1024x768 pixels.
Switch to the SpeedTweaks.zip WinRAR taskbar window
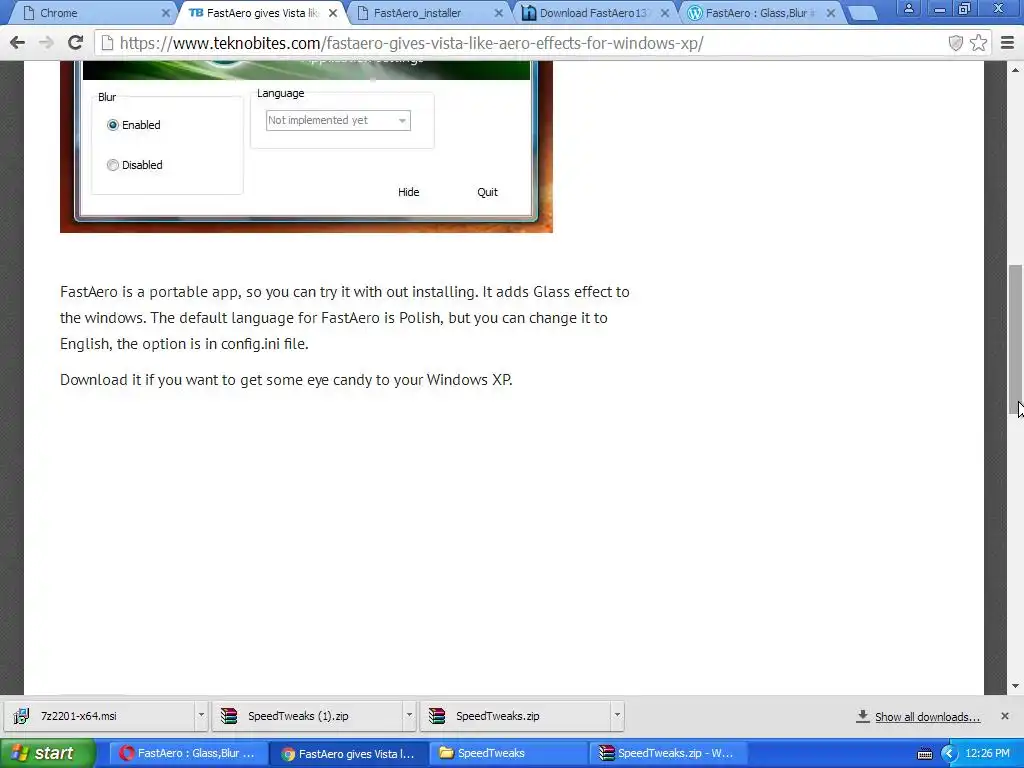[x=670, y=754]
